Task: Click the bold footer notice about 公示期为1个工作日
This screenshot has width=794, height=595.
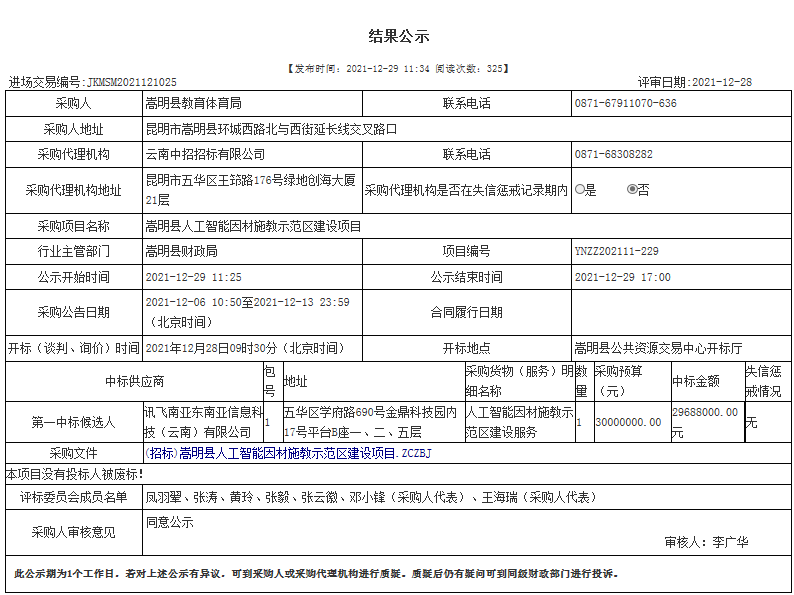Action: 316,574
